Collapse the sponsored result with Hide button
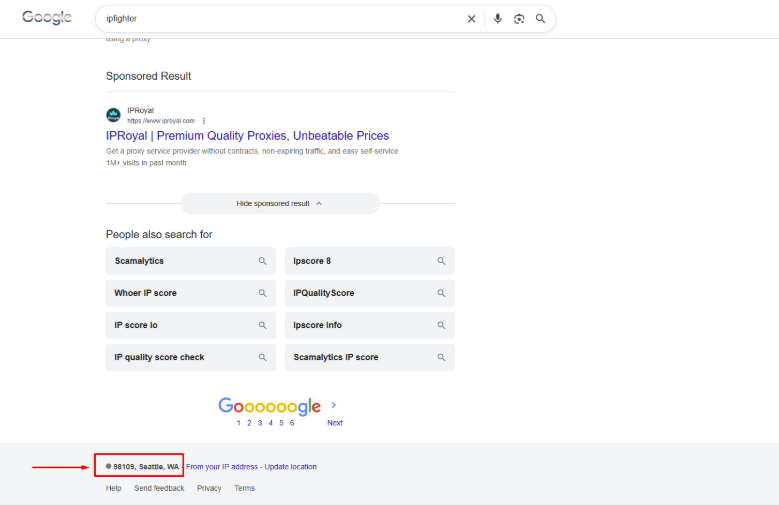The image size is (779, 505). tap(280, 203)
